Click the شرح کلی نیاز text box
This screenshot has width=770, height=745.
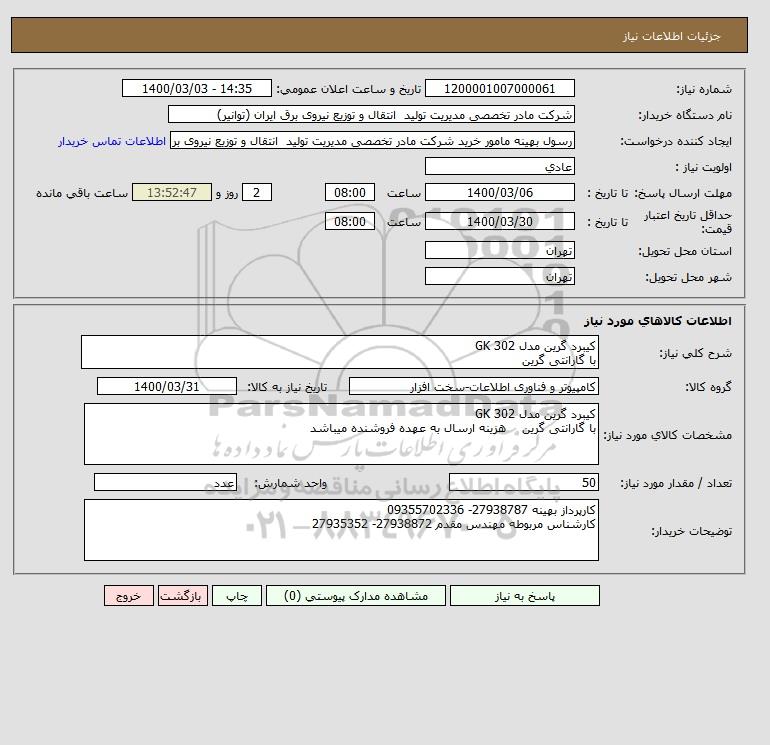point(340,352)
